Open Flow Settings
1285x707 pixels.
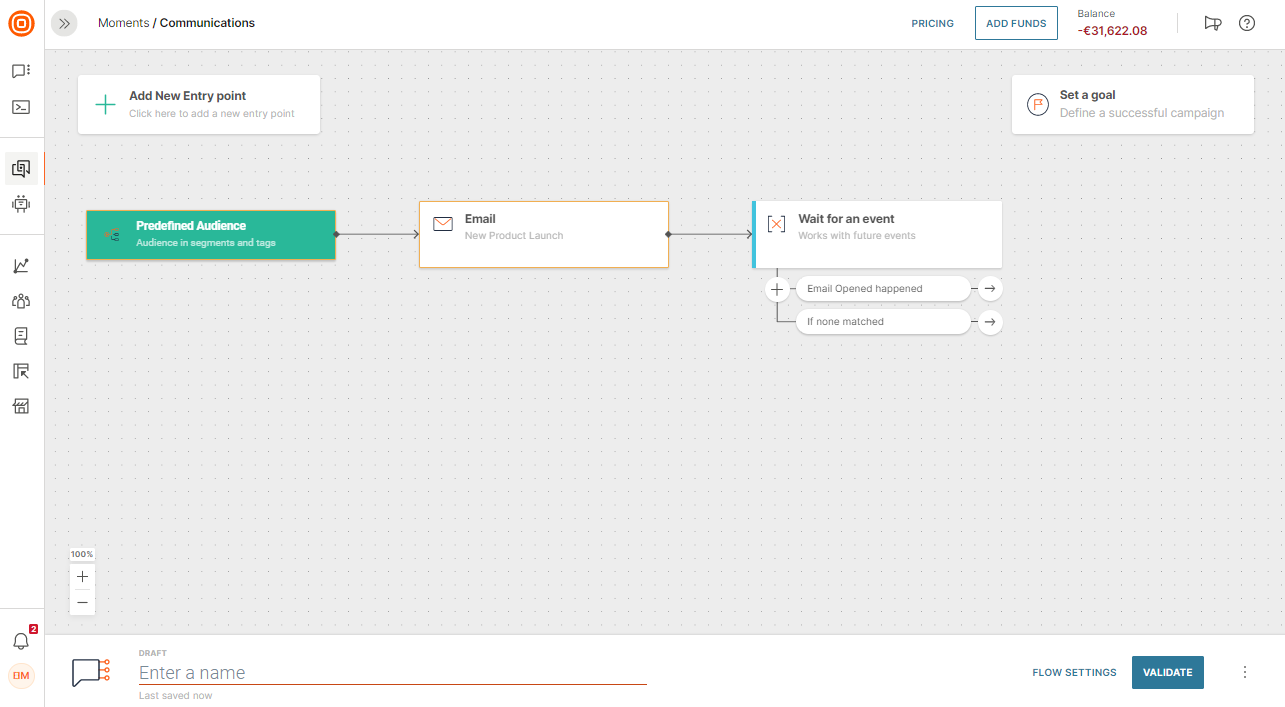point(1074,673)
